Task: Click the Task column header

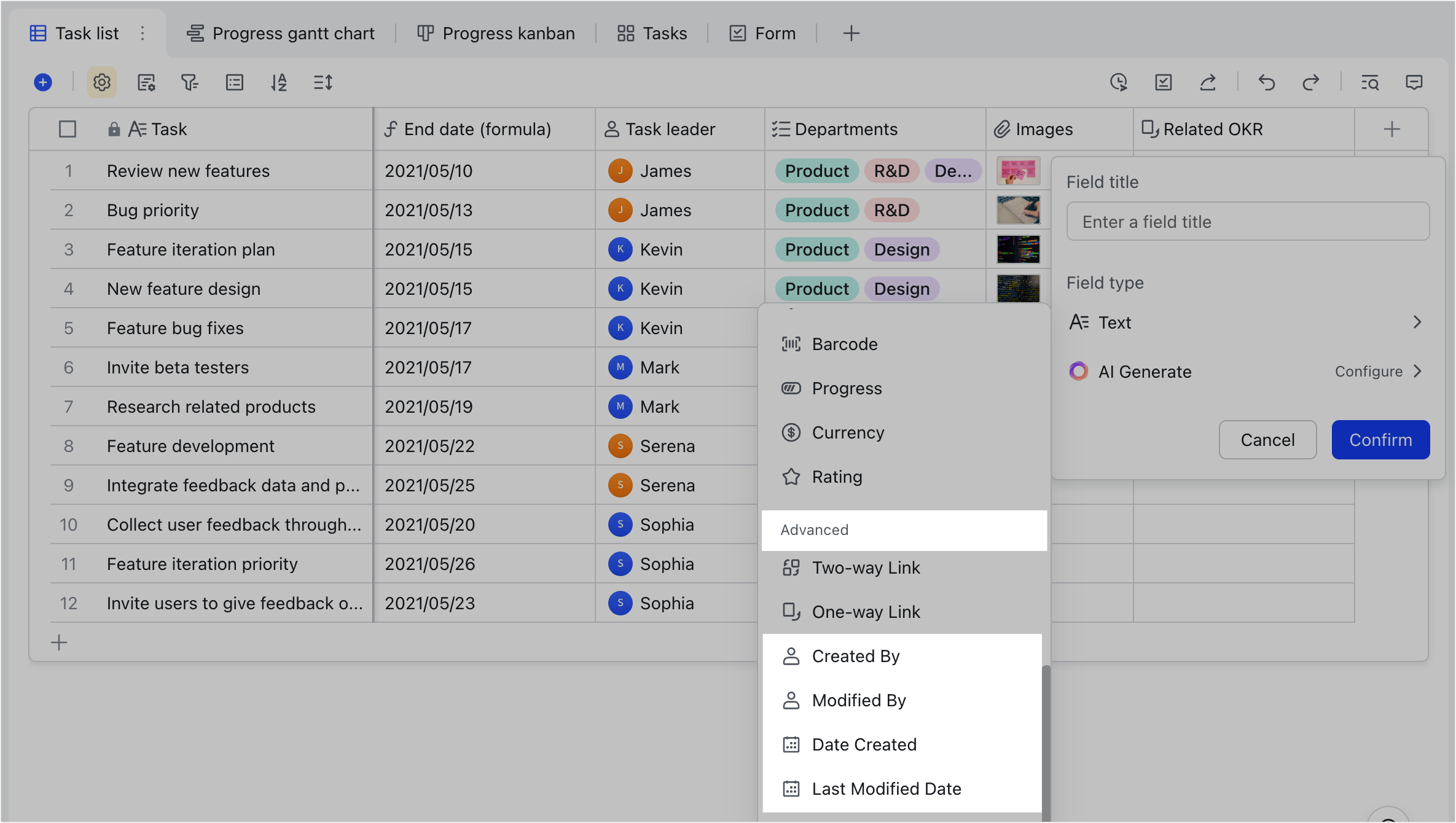Action: coord(201,129)
